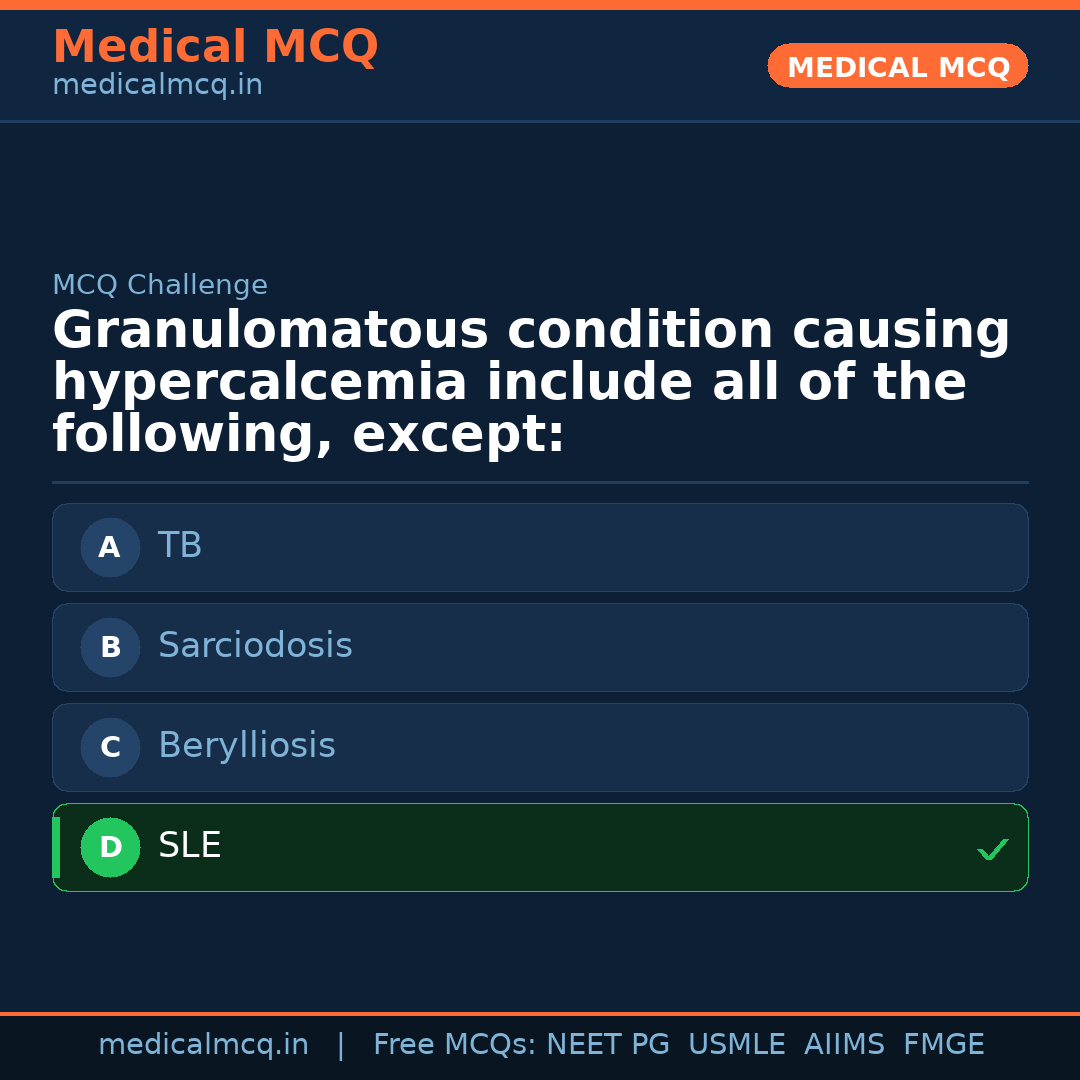Open the medicalmcq.in link under the header title
The height and width of the screenshot is (1080, 1080).
[157, 85]
